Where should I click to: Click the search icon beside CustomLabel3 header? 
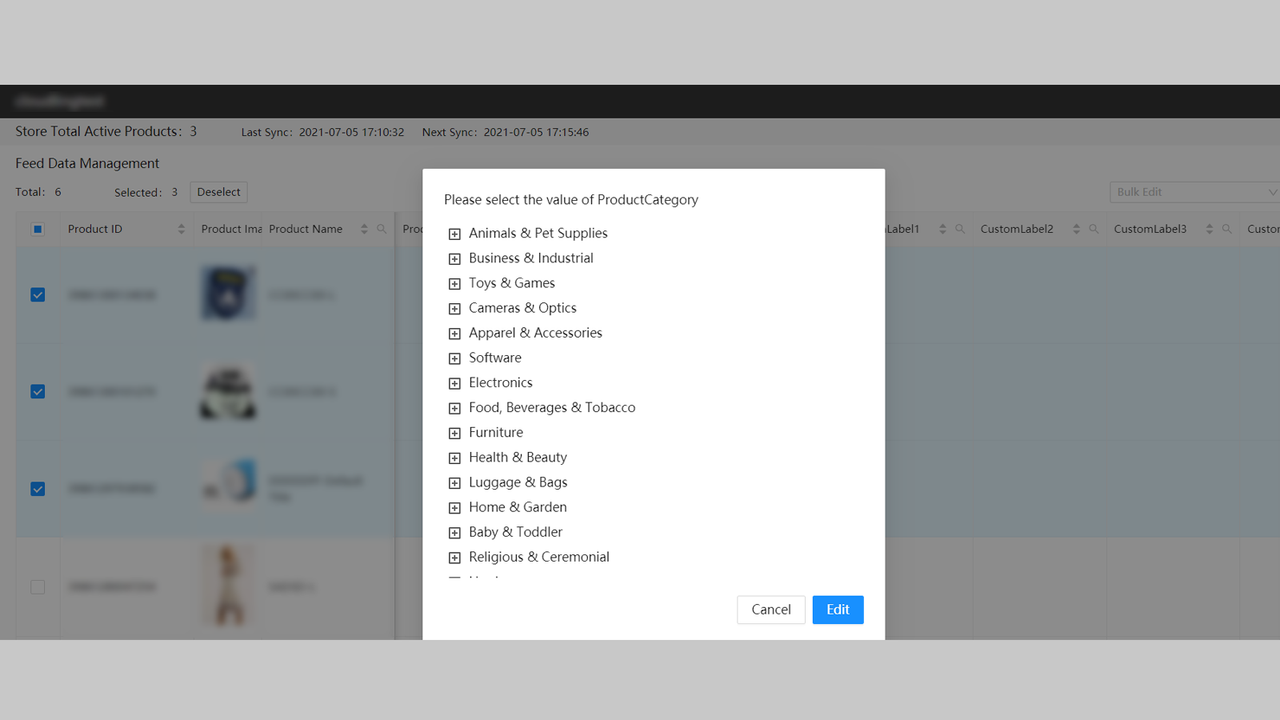[x=1224, y=228]
